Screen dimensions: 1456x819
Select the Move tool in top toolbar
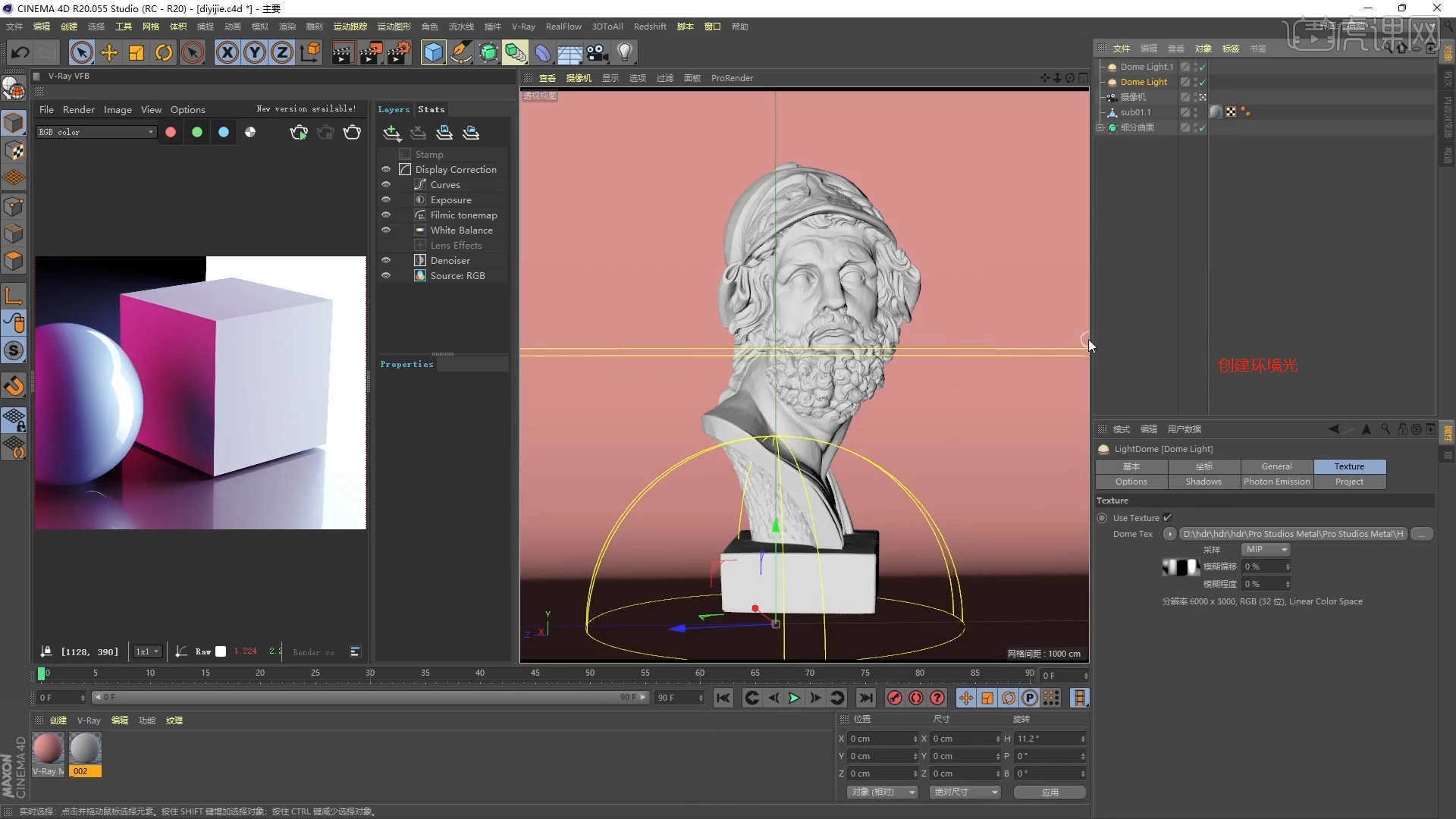click(x=109, y=52)
